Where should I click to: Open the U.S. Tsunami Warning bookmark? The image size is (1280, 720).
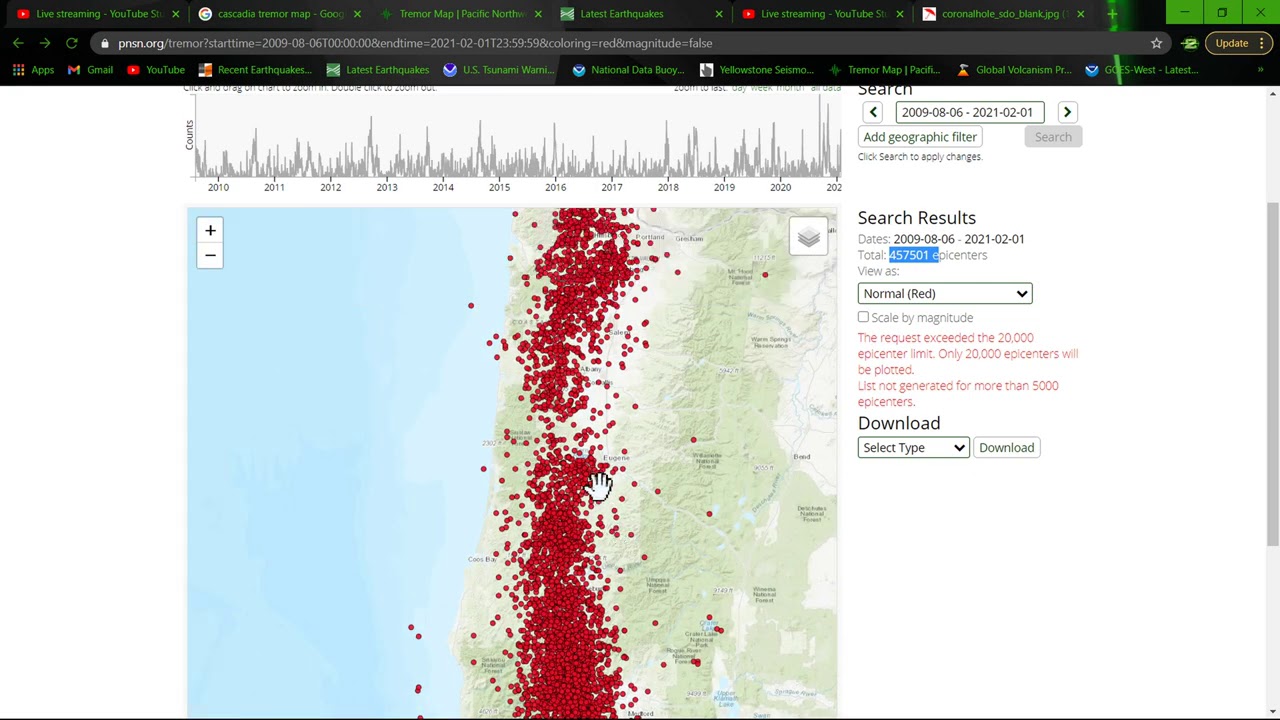pyautogui.click(x=497, y=70)
